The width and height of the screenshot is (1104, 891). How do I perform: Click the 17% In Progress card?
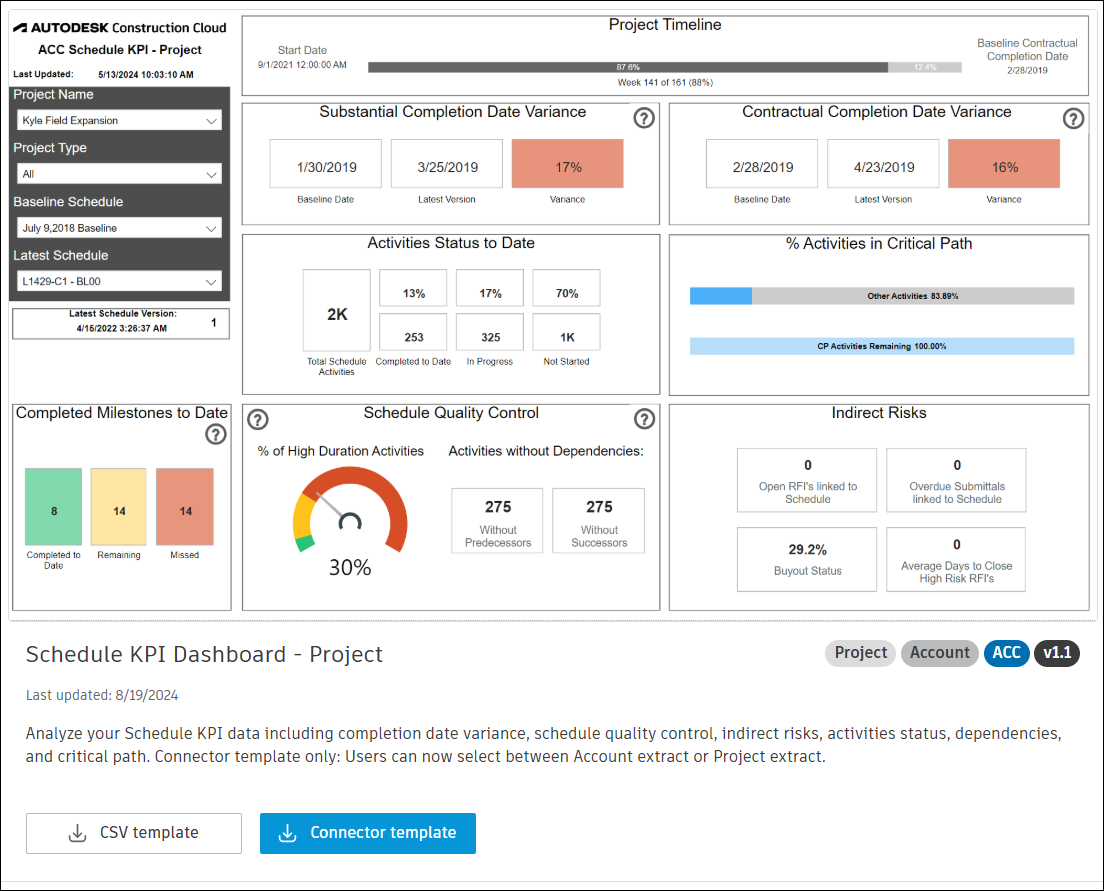click(490, 287)
